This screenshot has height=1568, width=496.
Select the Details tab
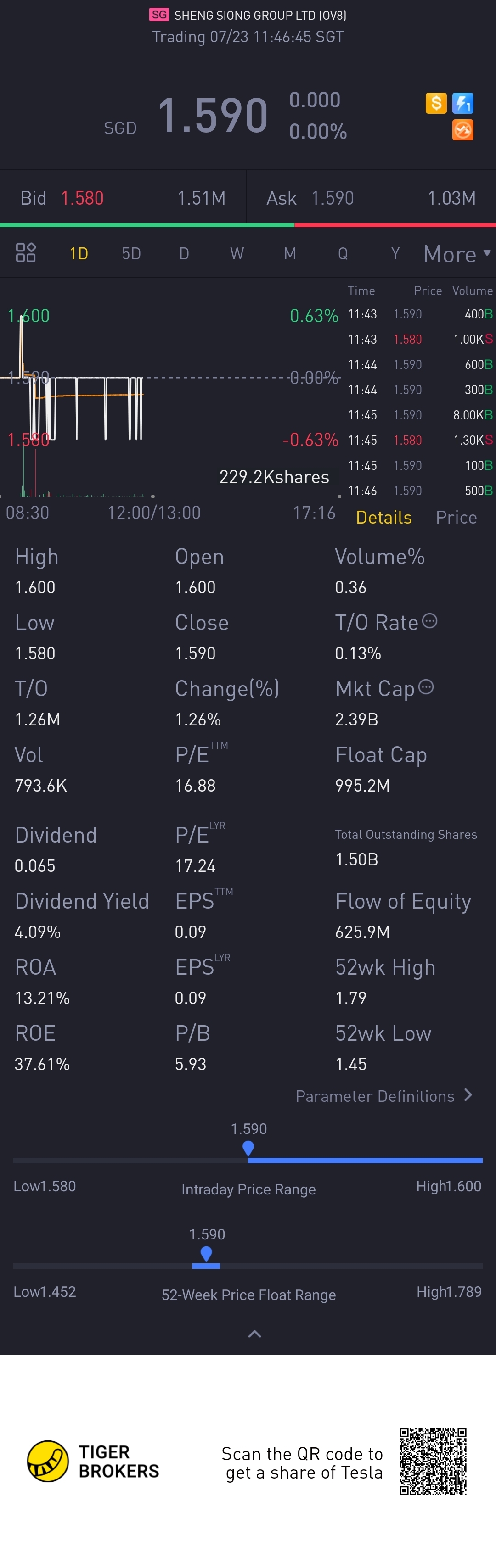point(384,518)
